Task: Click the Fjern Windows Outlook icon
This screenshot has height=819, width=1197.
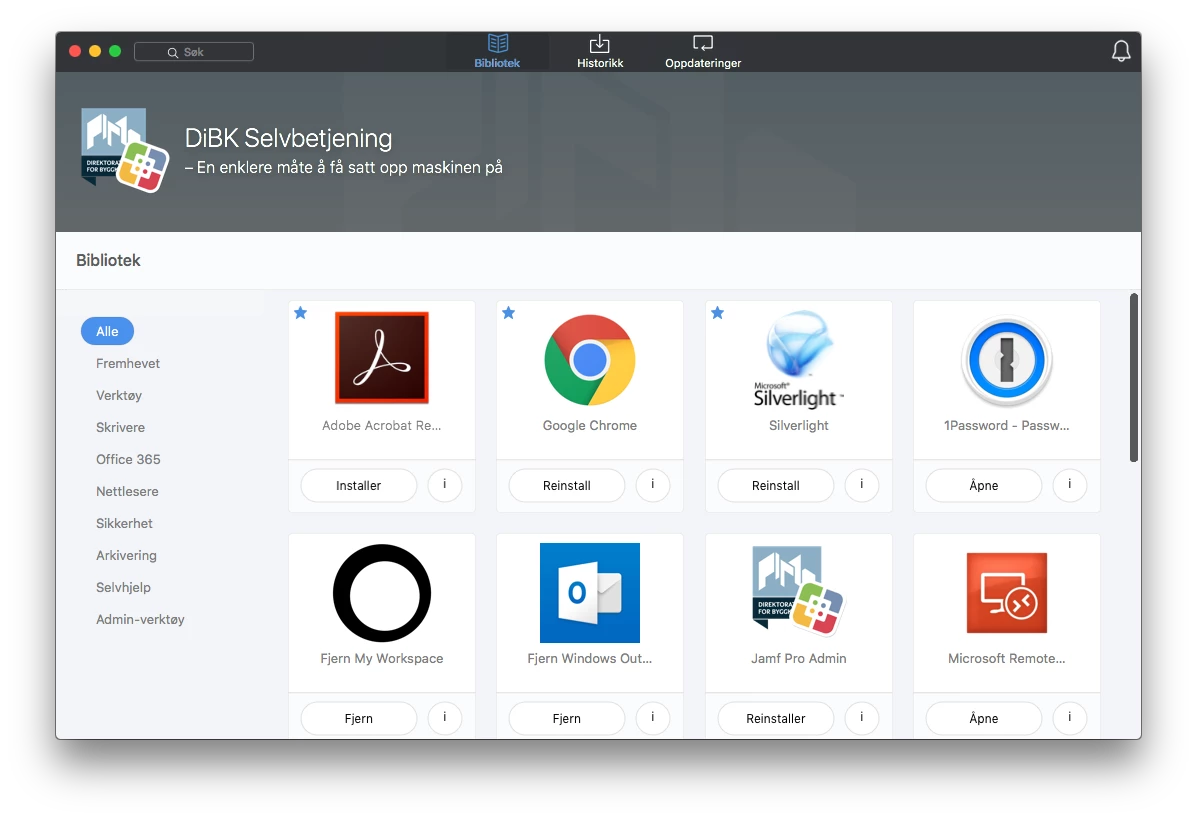Action: 590,593
